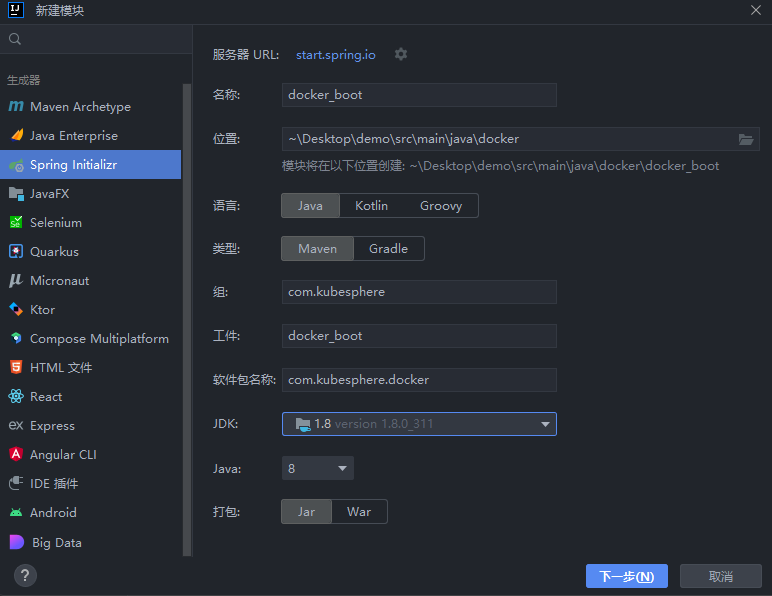
Task: Click the Ktor diamond icon
Action: (x=16, y=309)
